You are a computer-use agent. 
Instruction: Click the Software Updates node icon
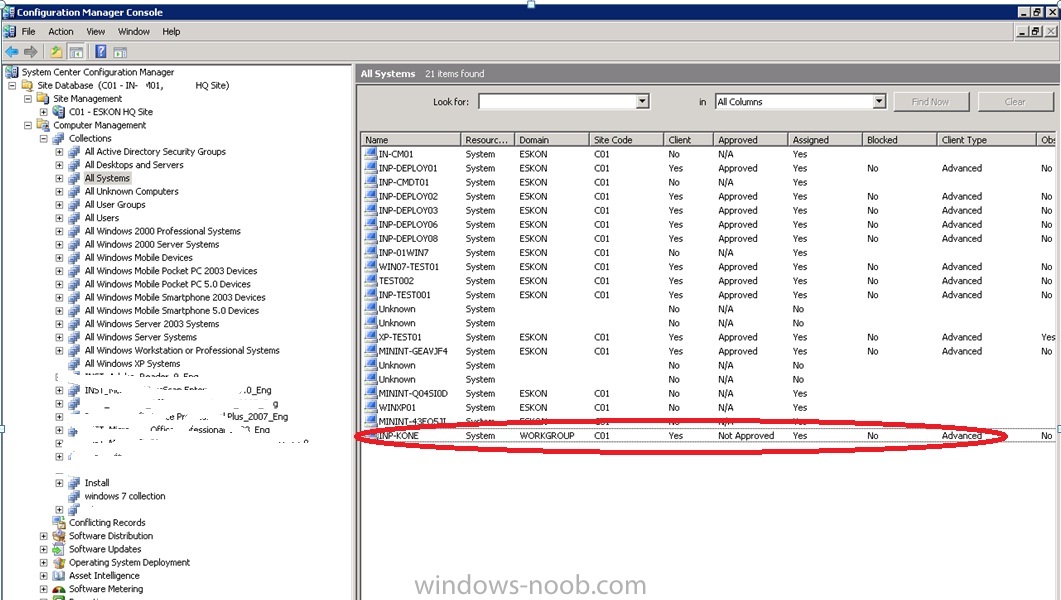59,549
